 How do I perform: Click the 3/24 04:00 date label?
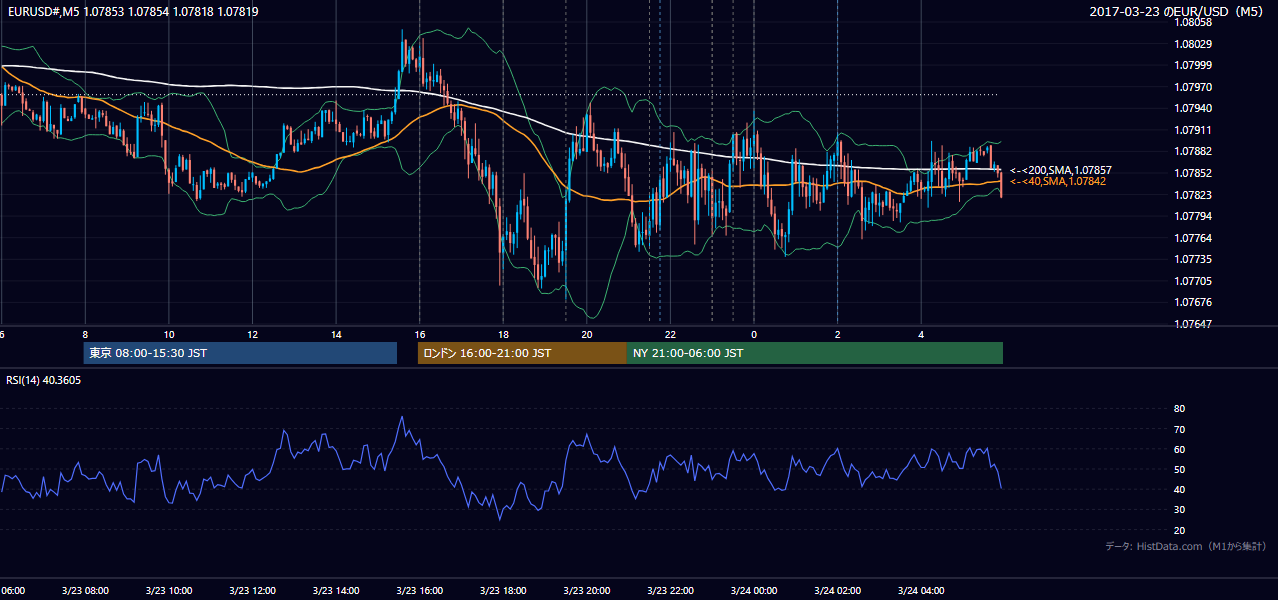[x=921, y=591]
